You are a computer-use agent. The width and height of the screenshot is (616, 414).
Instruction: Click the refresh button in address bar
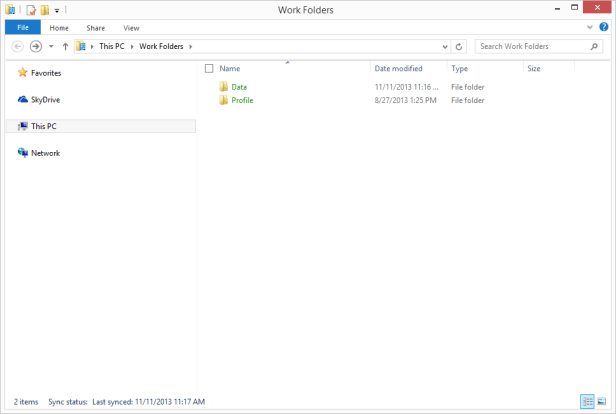click(x=459, y=46)
